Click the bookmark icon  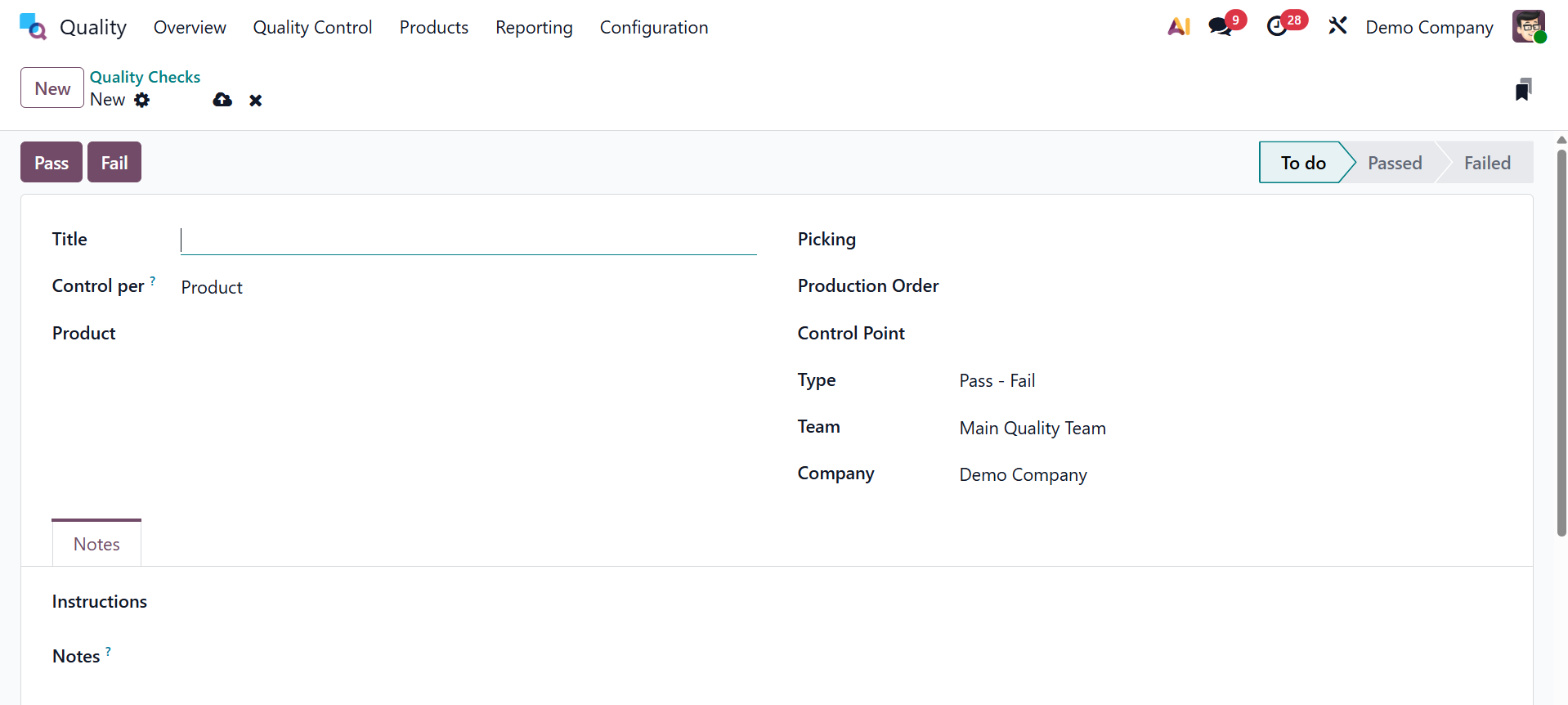[x=1523, y=89]
